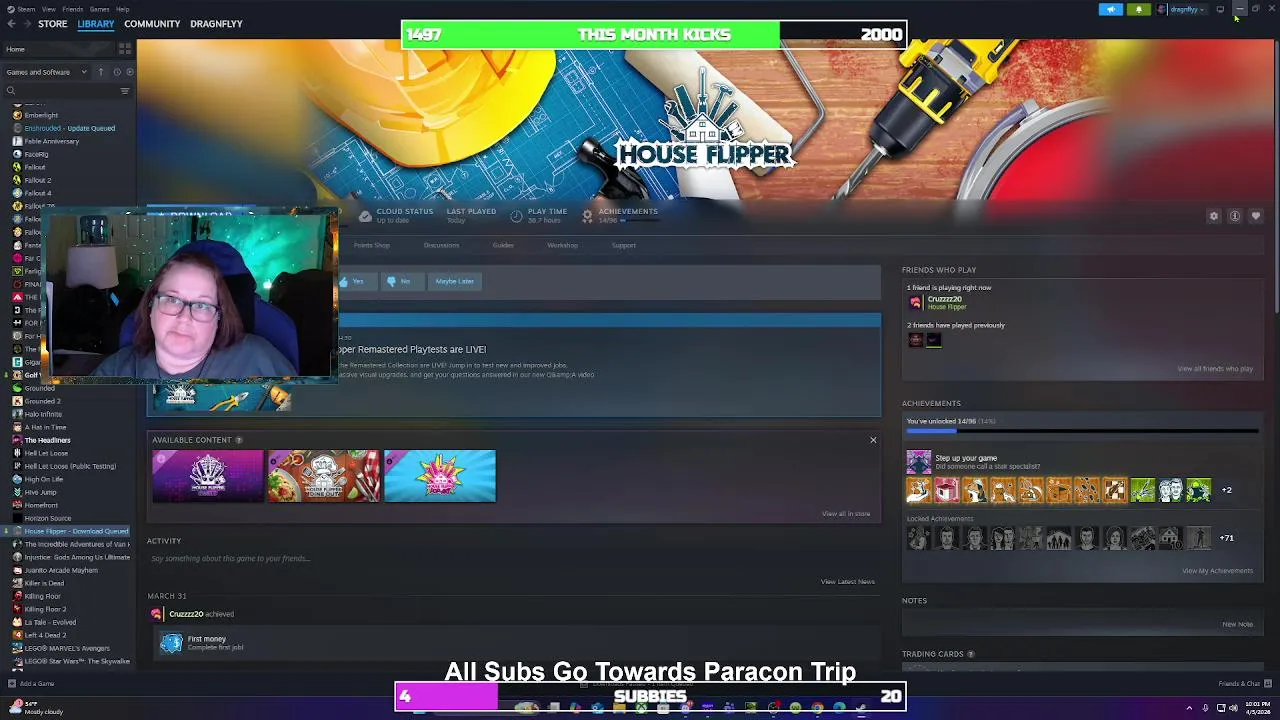This screenshot has height=720, width=1280.
Task: Open Cruzzzz20 avatar in Friends Who Play
Action: (x=915, y=302)
